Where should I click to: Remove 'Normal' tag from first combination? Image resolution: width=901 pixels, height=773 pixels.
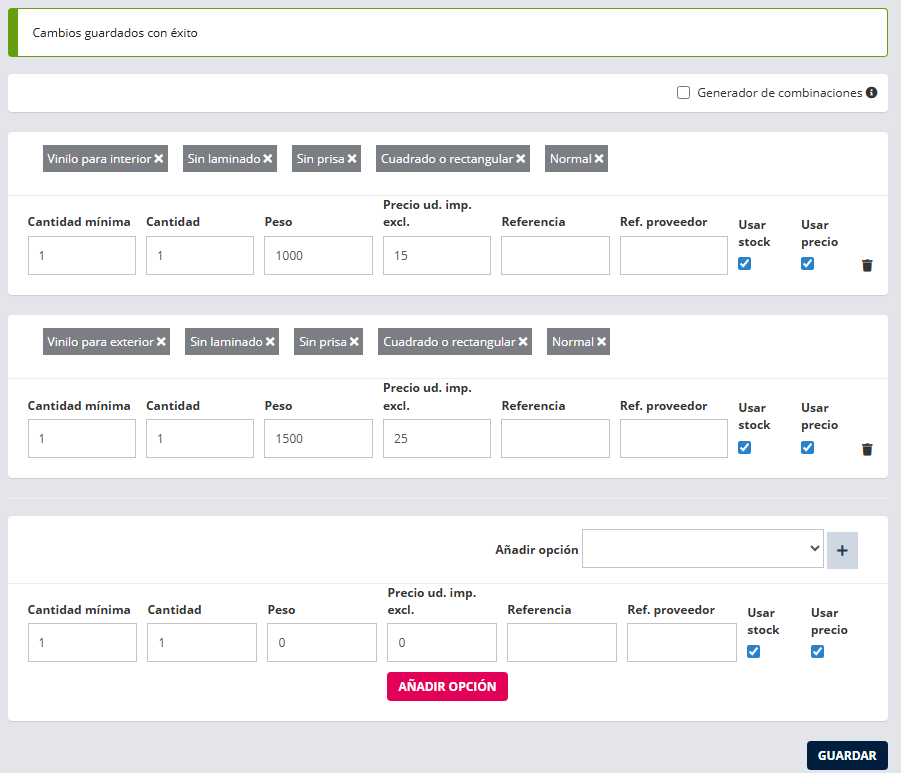coord(599,159)
